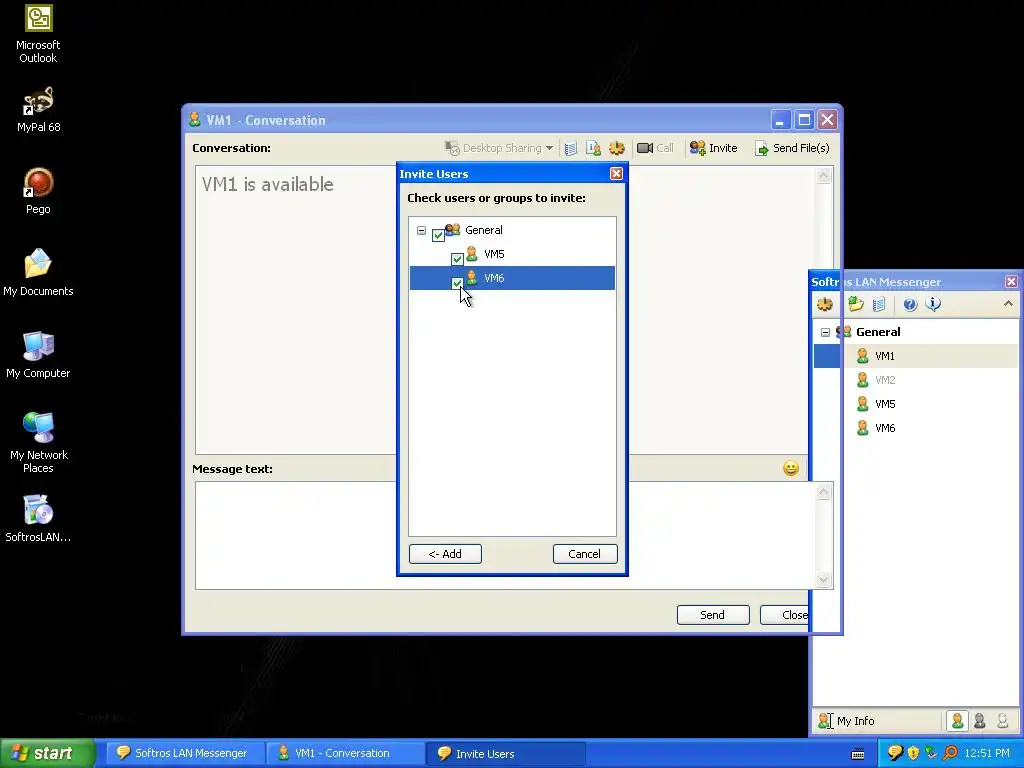The height and width of the screenshot is (768, 1024).
Task: Click the <- Add button
Action: (x=445, y=554)
